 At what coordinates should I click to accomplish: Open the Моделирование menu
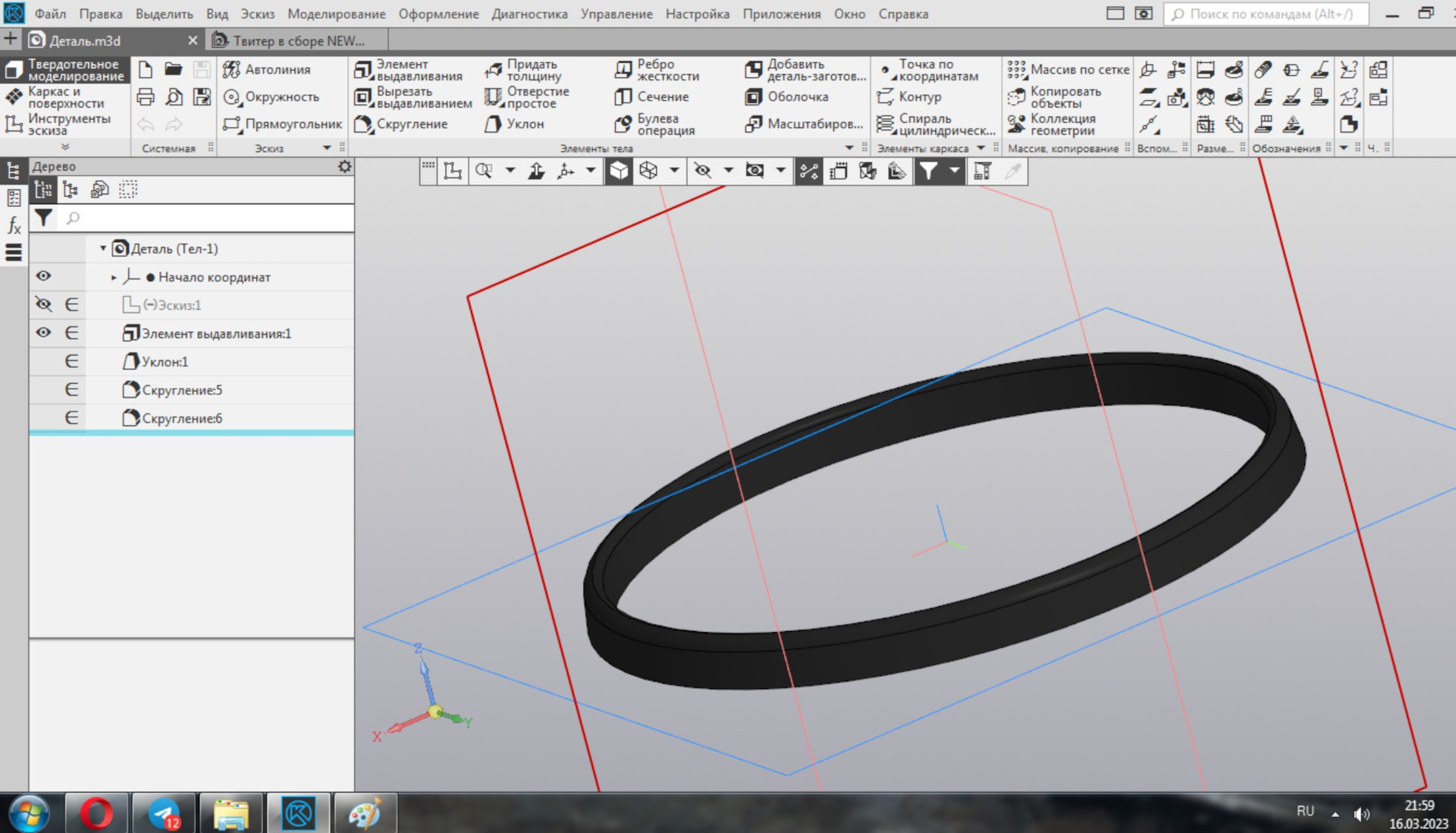click(336, 14)
